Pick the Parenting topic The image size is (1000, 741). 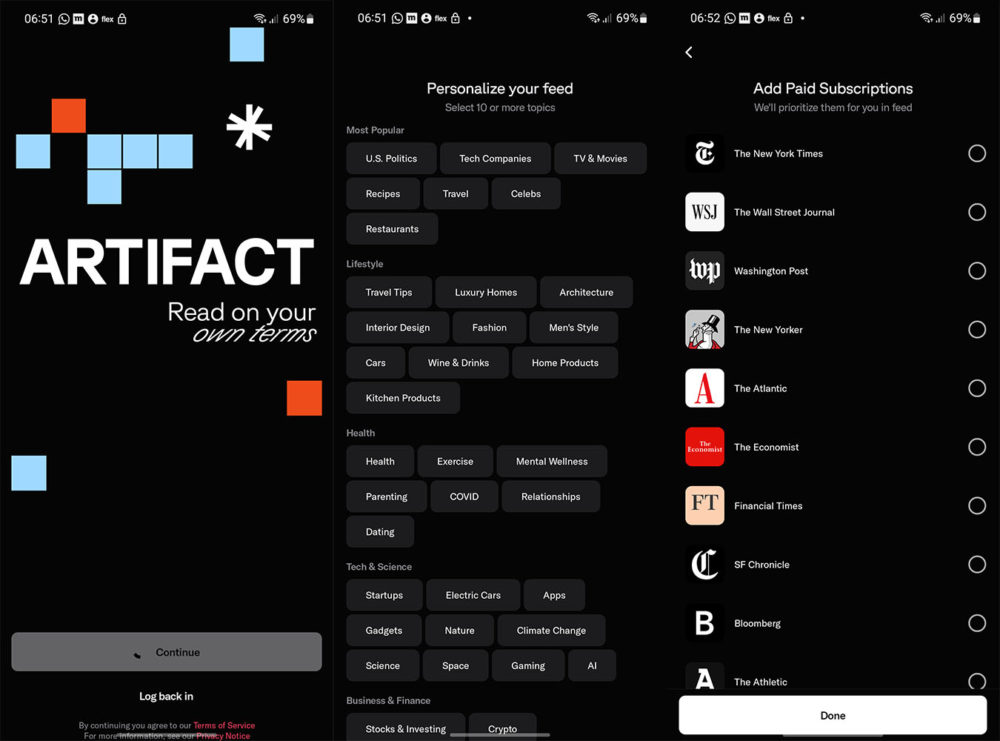[x=386, y=497]
